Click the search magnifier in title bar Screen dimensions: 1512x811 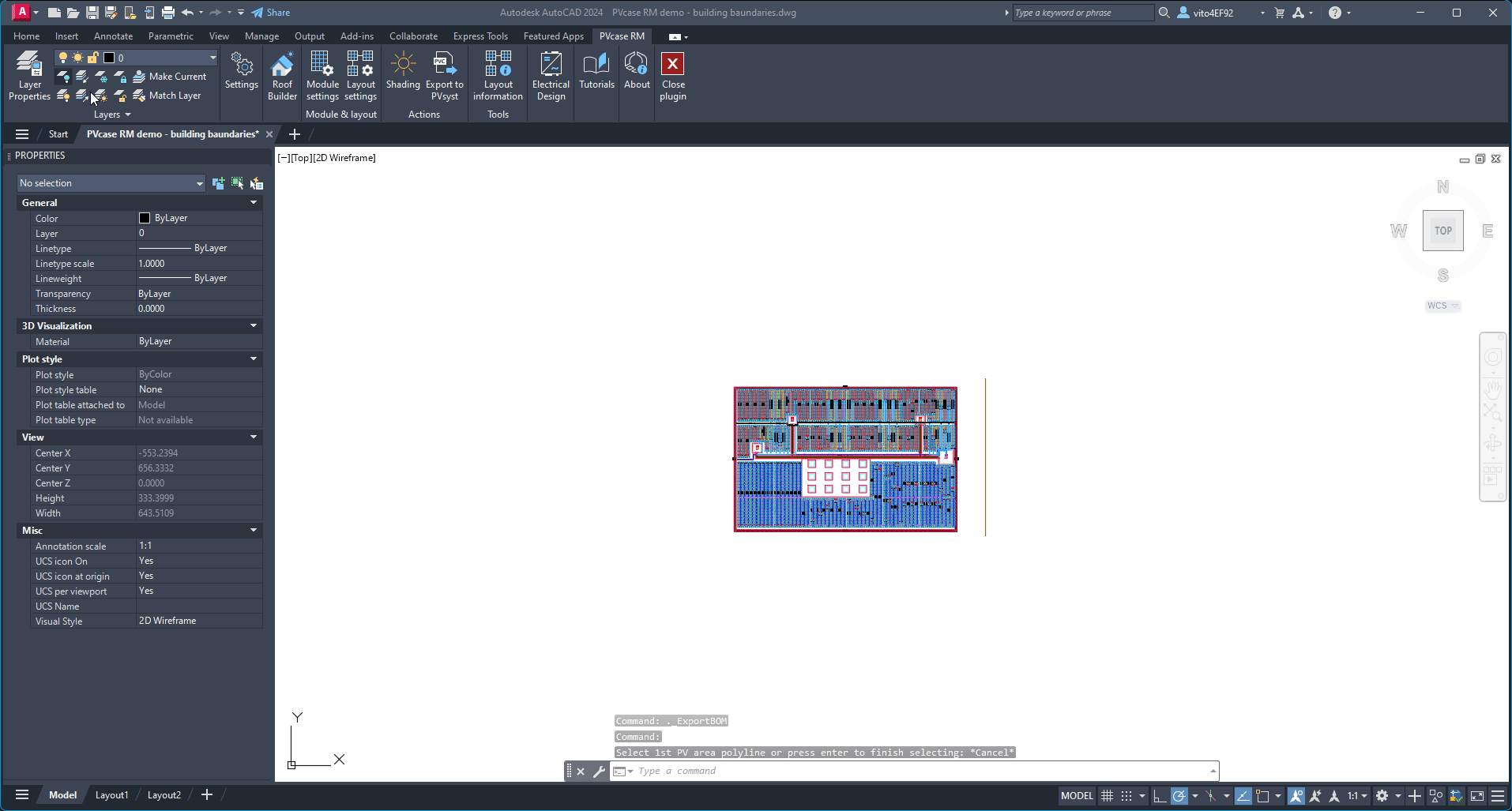pyautogui.click(x=1164, y=13)
